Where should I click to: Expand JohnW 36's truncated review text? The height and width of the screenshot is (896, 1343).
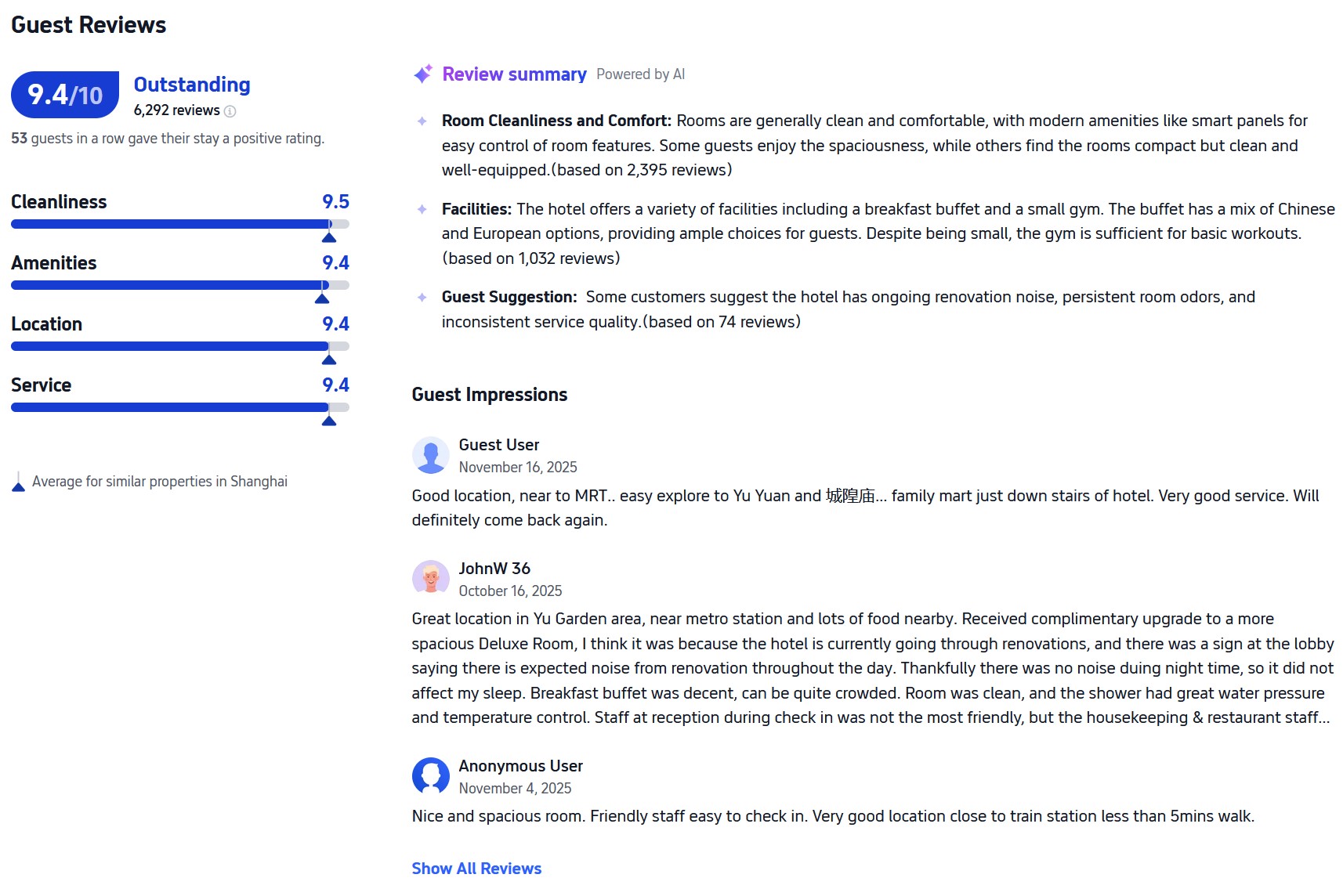(1323, 718)
